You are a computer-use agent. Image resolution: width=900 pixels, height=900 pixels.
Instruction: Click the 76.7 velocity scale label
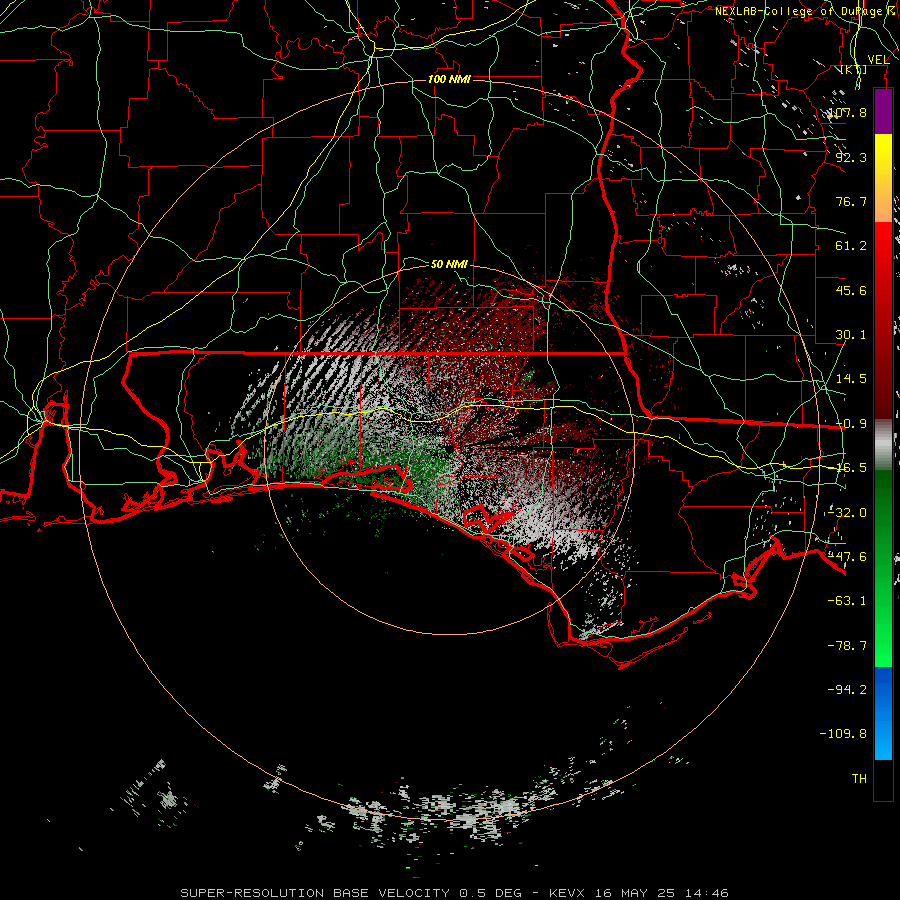pyautogui.click(x=851, y=201)
